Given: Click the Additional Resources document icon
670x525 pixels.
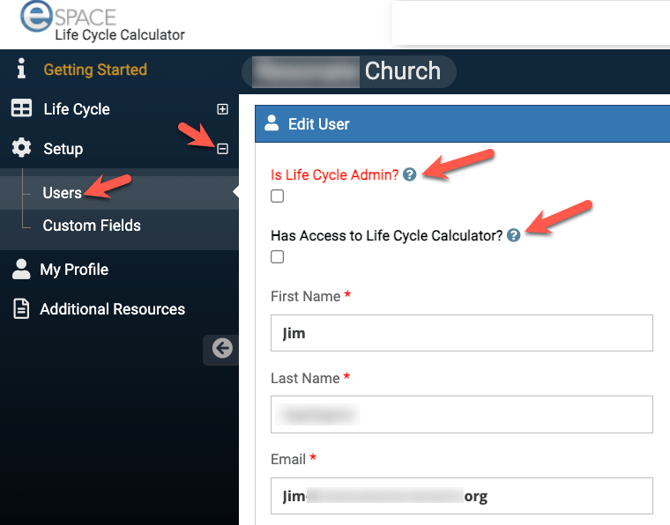Looking at the screenshot, I should (20, 309).
